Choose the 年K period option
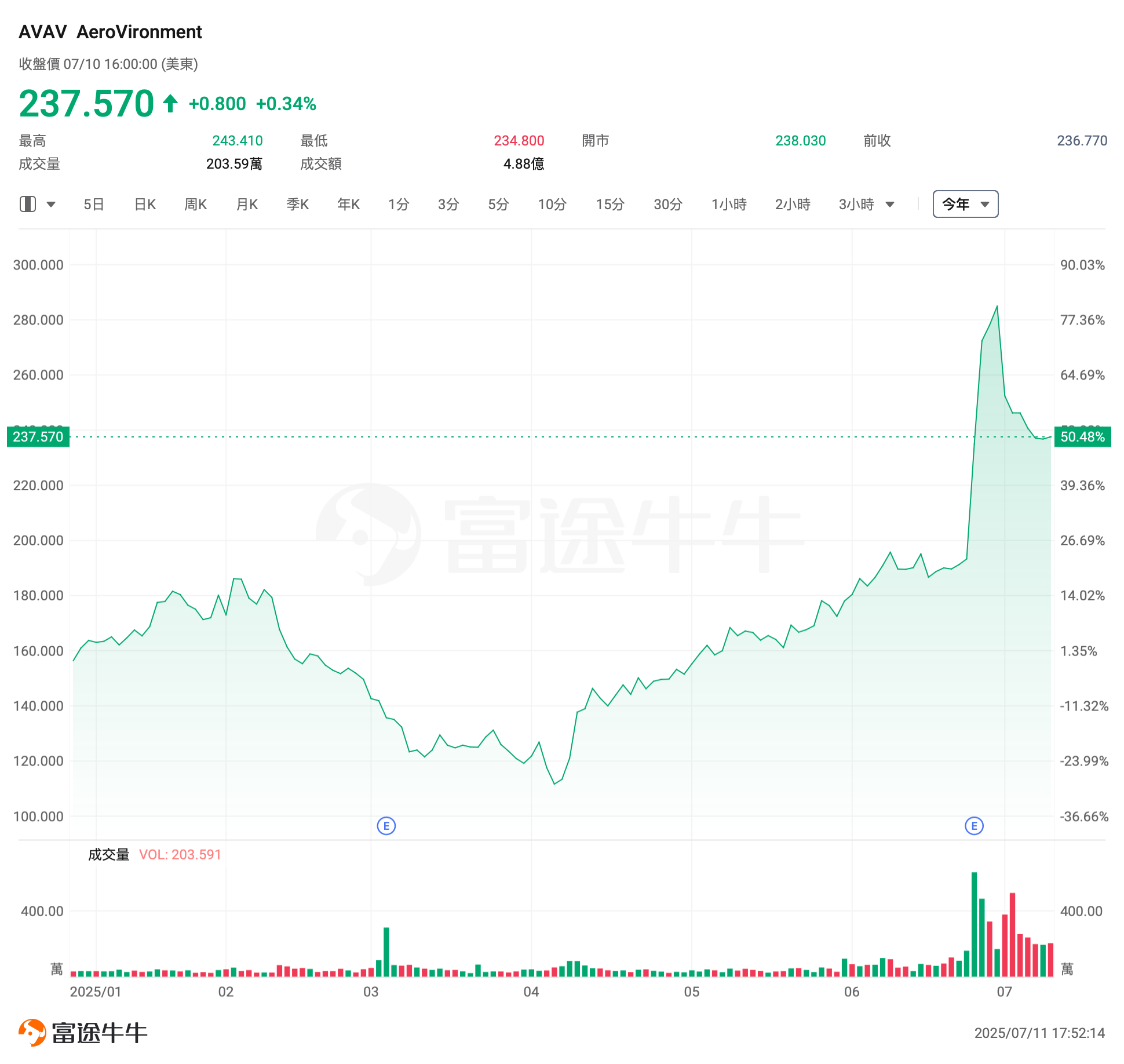The width and height of the screenshot is (1124, 1064). pyautogui.click(x=349, y=204)
